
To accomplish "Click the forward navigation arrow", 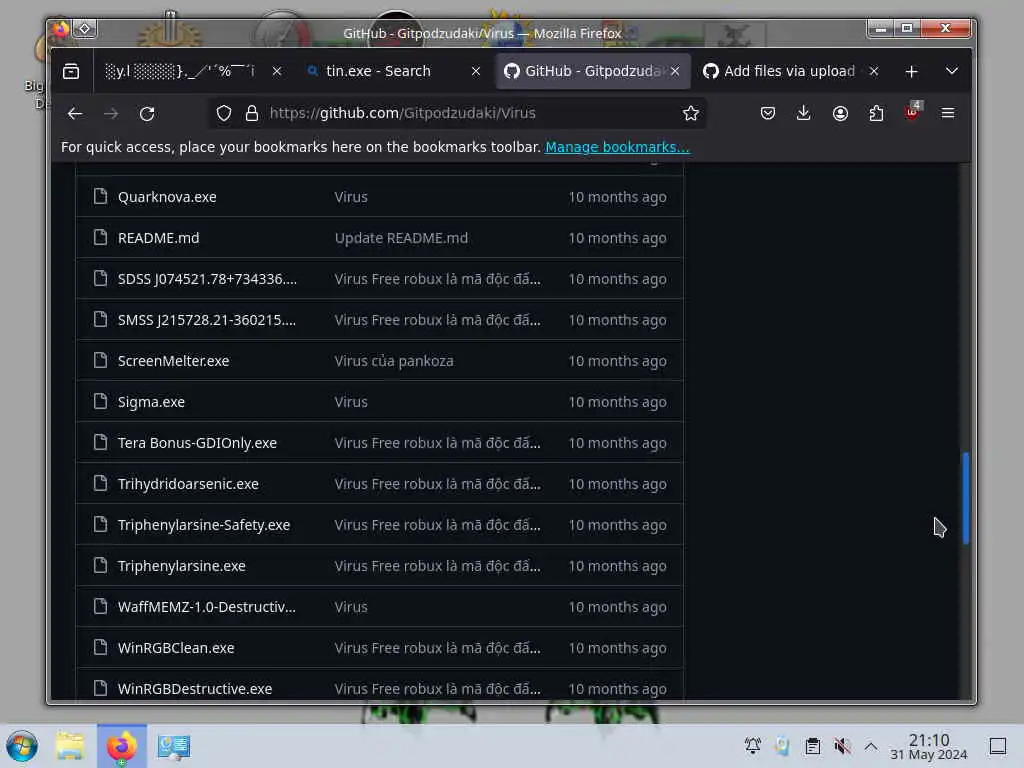I will (111, 113).
